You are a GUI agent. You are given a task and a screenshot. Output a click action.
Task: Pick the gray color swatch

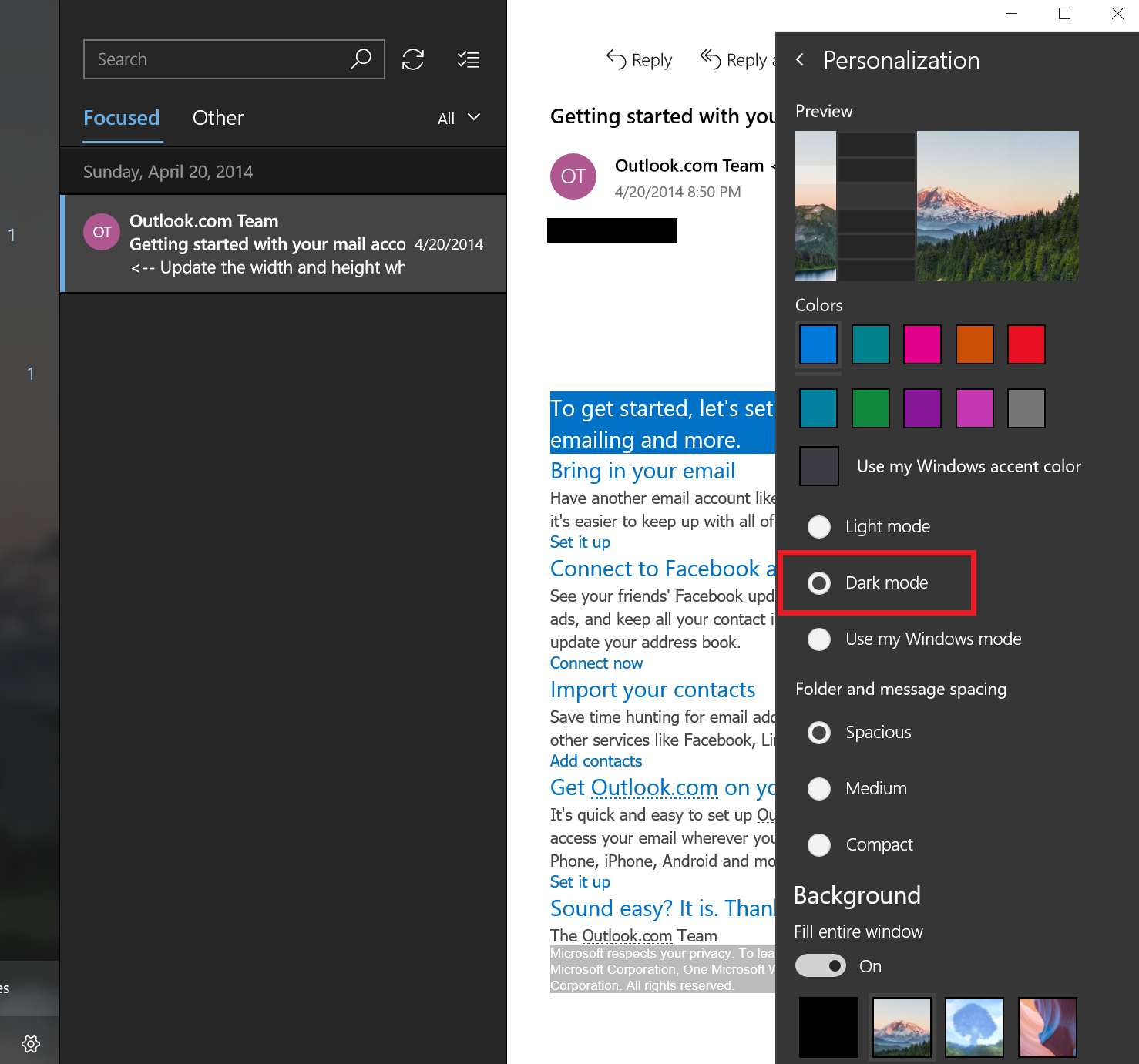pos(1026,408)
